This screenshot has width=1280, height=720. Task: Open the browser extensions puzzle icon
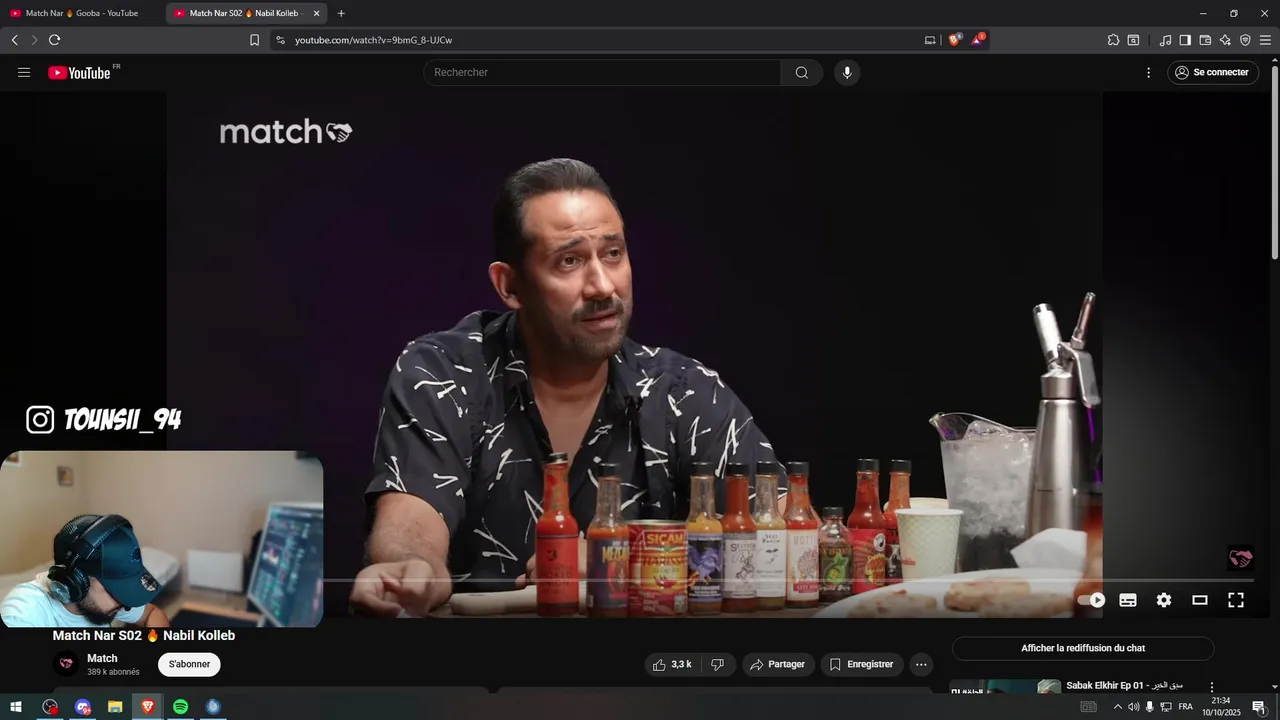click(1113, 40)
